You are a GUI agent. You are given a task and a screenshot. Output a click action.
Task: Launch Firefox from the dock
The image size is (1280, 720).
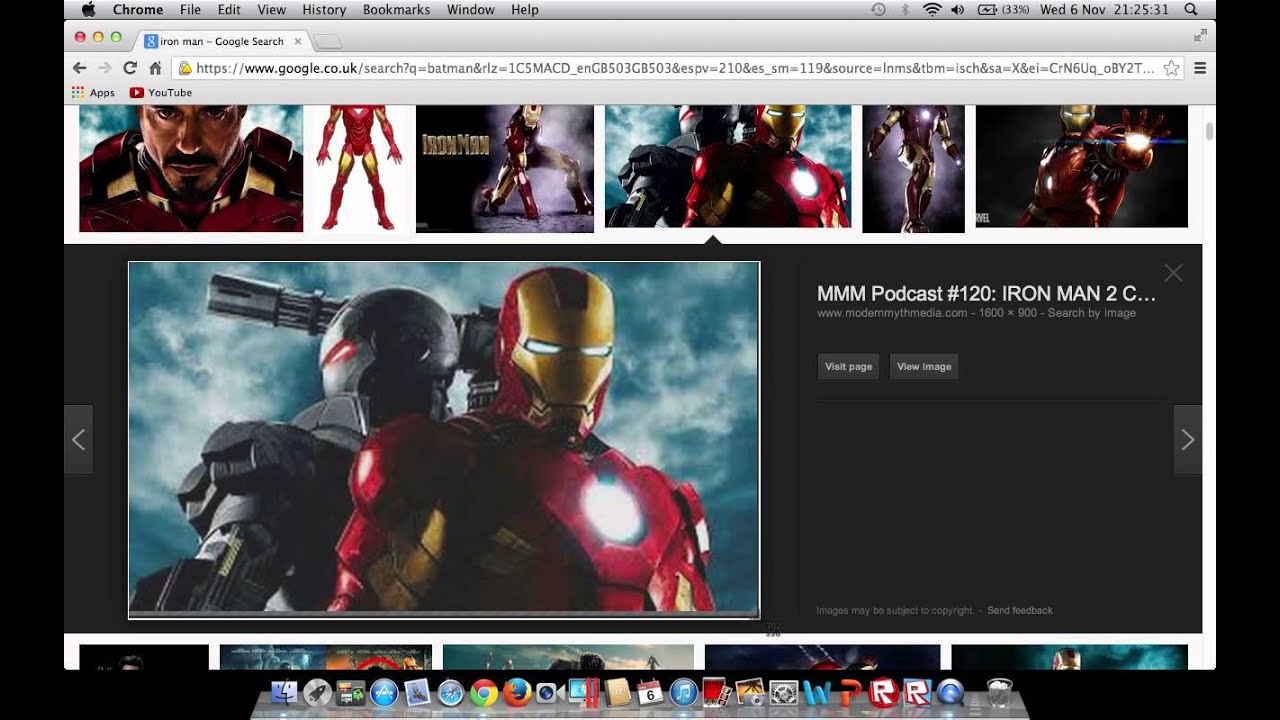pos(517,692)
